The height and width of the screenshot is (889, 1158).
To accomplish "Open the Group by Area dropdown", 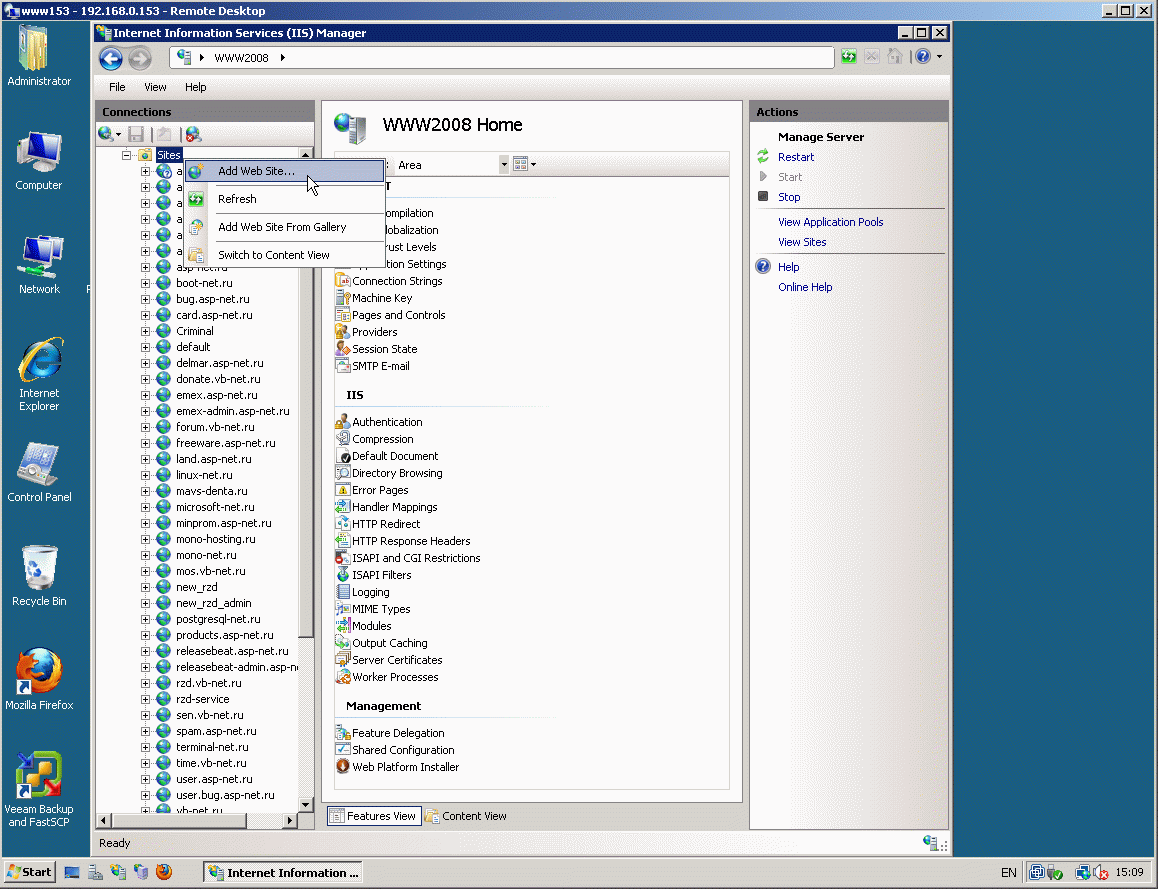I will [x=504, y=165].
